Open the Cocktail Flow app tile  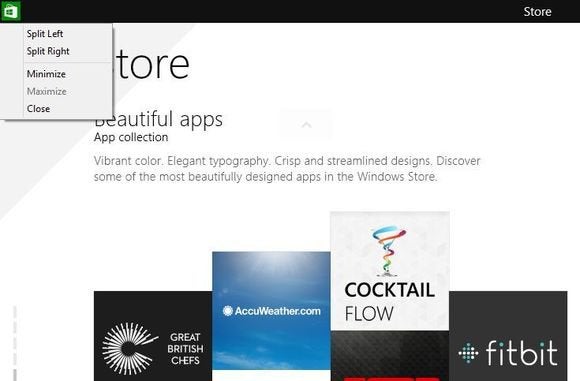click(390, 271)
